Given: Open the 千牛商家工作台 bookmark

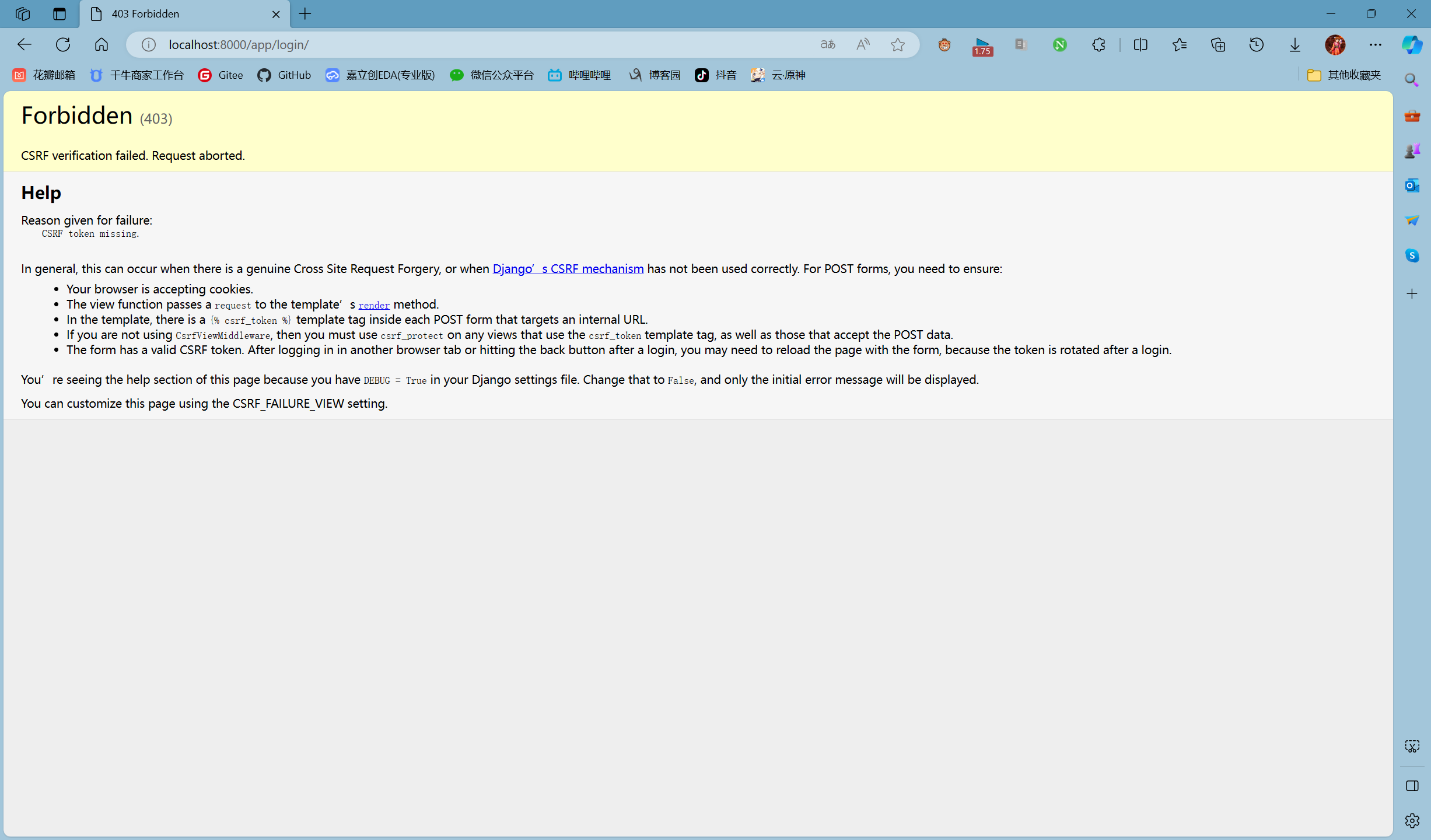Looking at the screenshot, I should click(137, 75).
